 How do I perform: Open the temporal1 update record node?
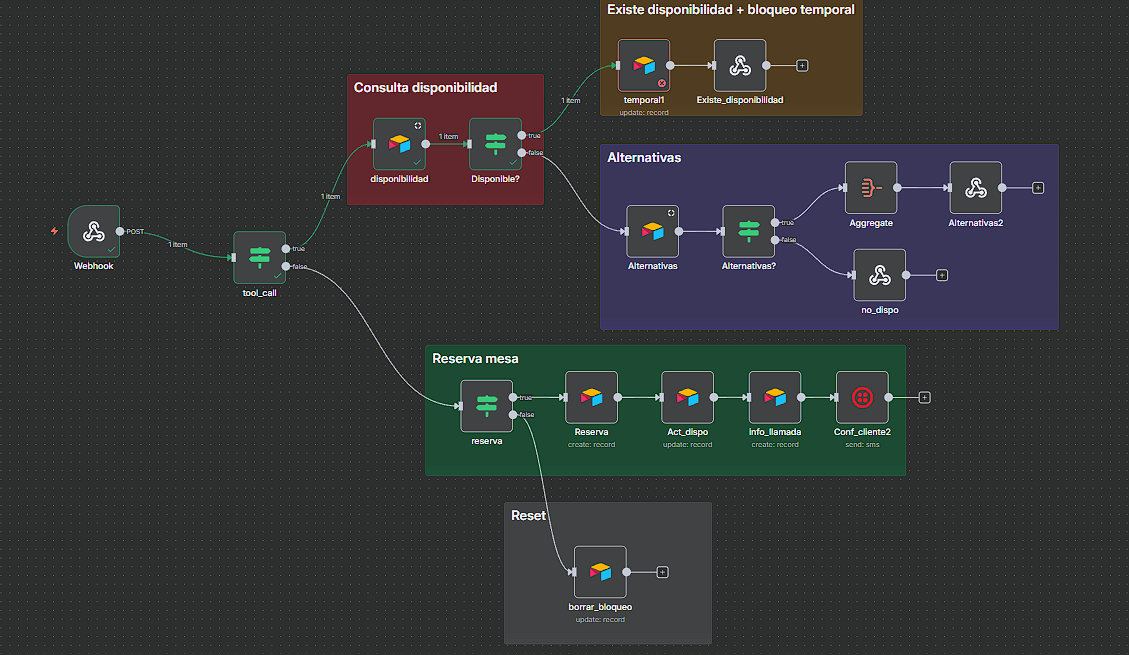(643, 65)
